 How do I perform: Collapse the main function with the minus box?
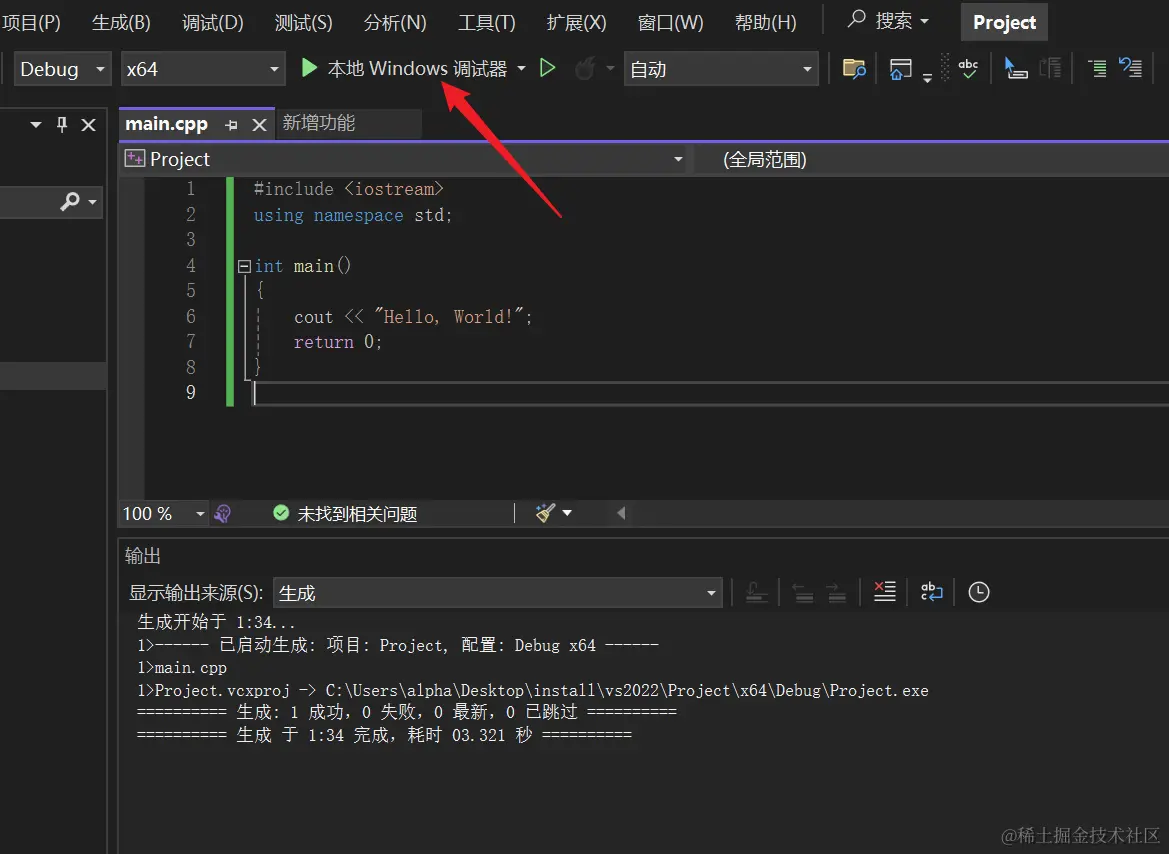244,266
